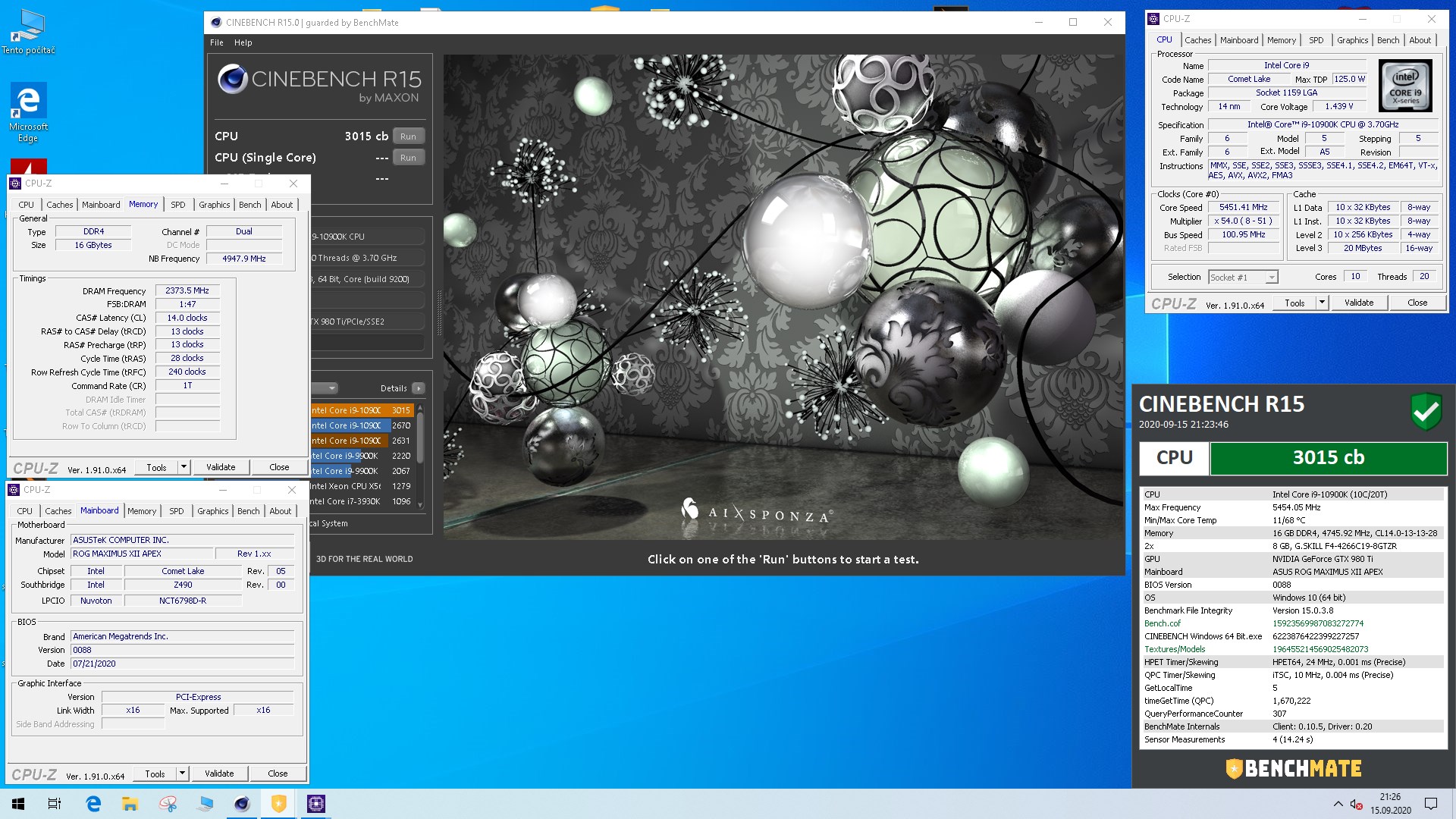The width and height of the screenshot is (1456, 819).
Task: Click the Tools button in top-right CPU-Z
Action: [x=1294, y=303]
